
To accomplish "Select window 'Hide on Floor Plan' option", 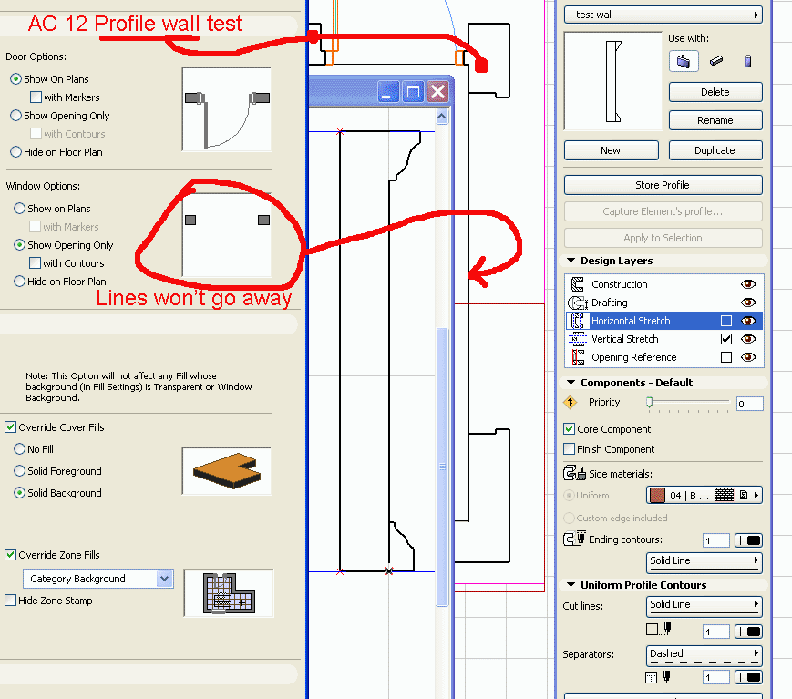I will [x=20, y=281].
